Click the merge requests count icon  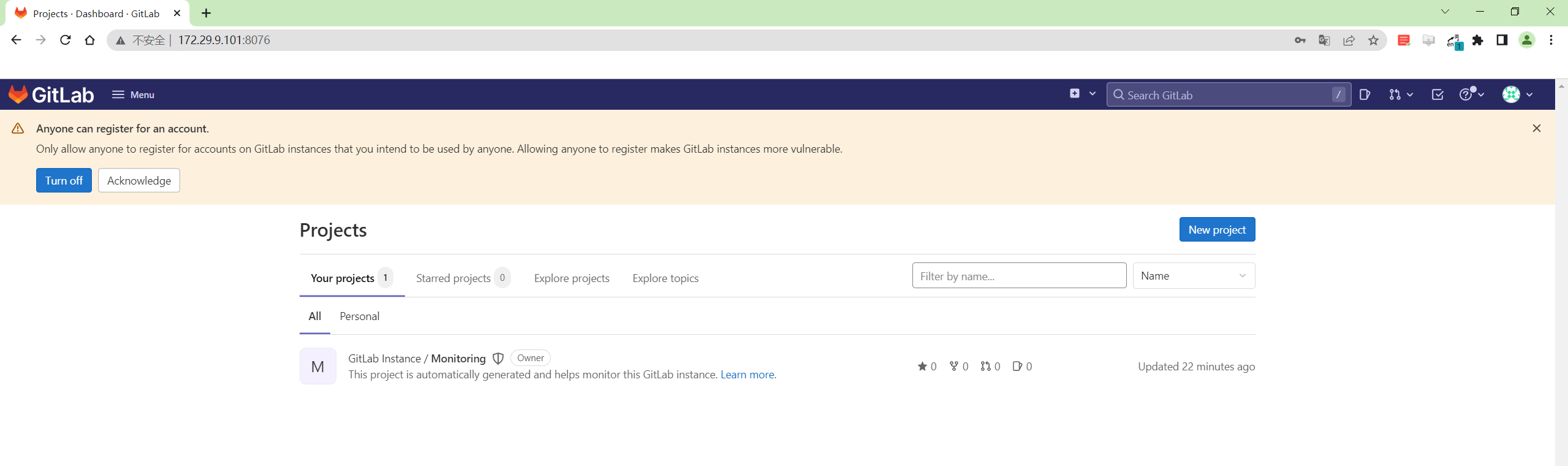985,366
